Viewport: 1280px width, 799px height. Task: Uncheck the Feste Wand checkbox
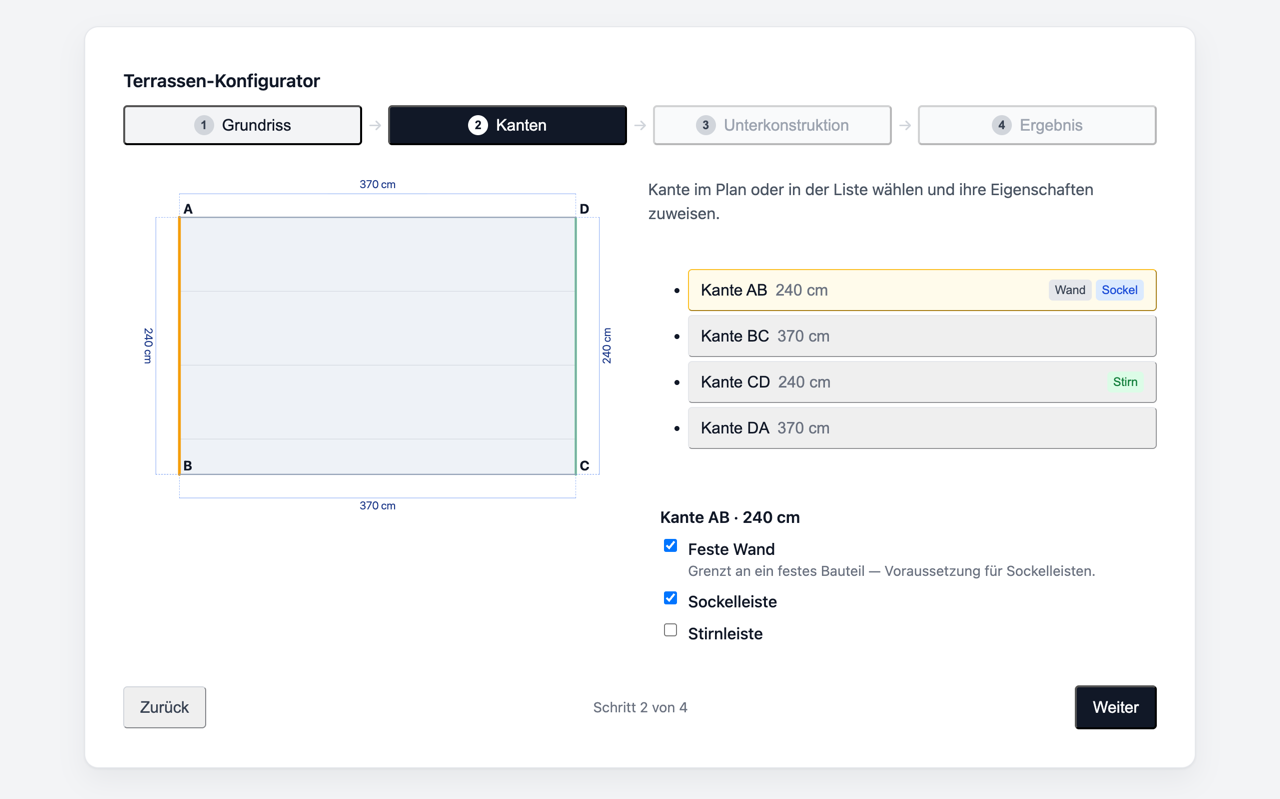click(x=670, y=546)
